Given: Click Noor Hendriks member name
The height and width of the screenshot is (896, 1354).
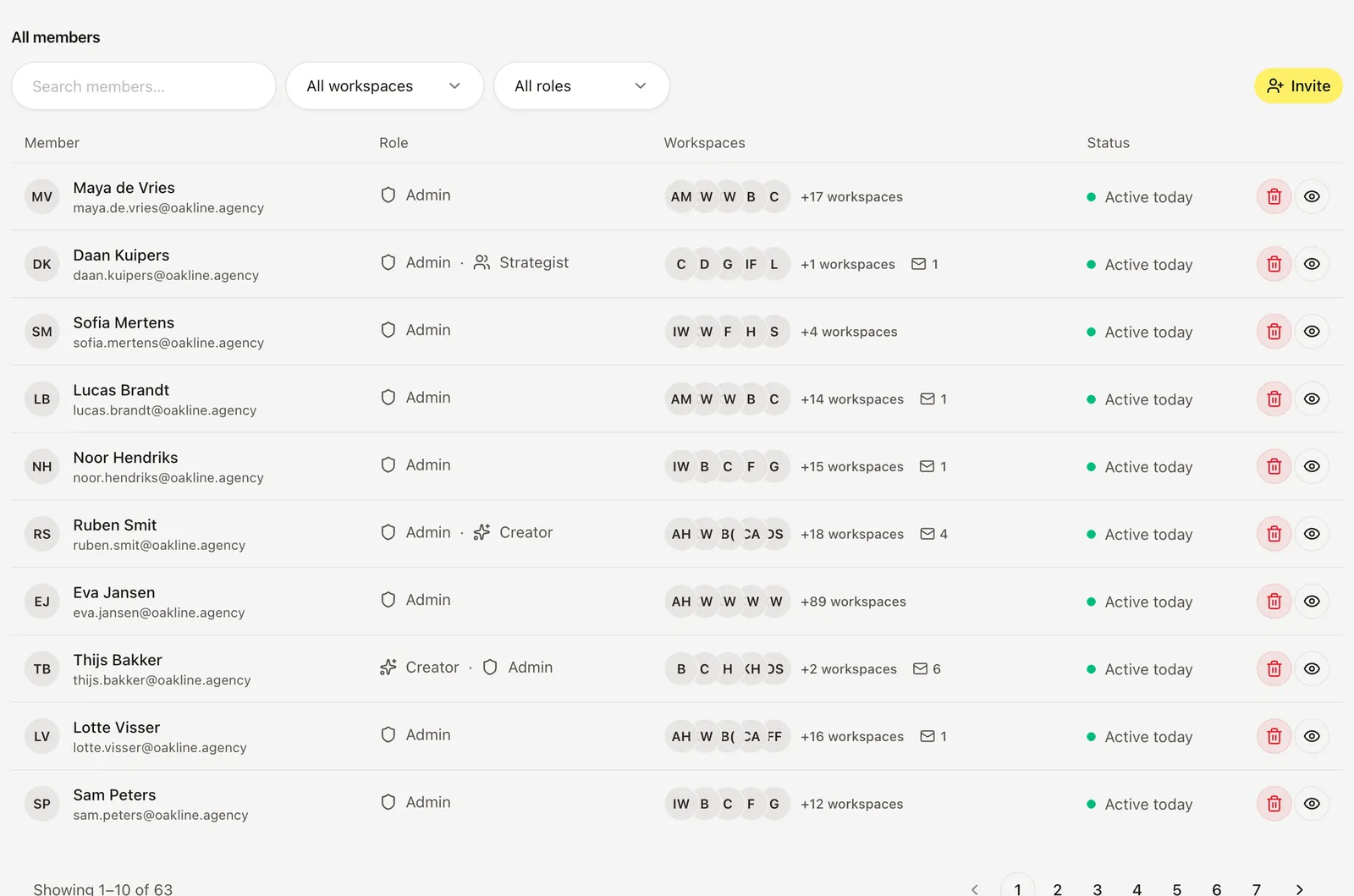Looking at the screenshot, I should pyautogui.click(x=125, y=458).
